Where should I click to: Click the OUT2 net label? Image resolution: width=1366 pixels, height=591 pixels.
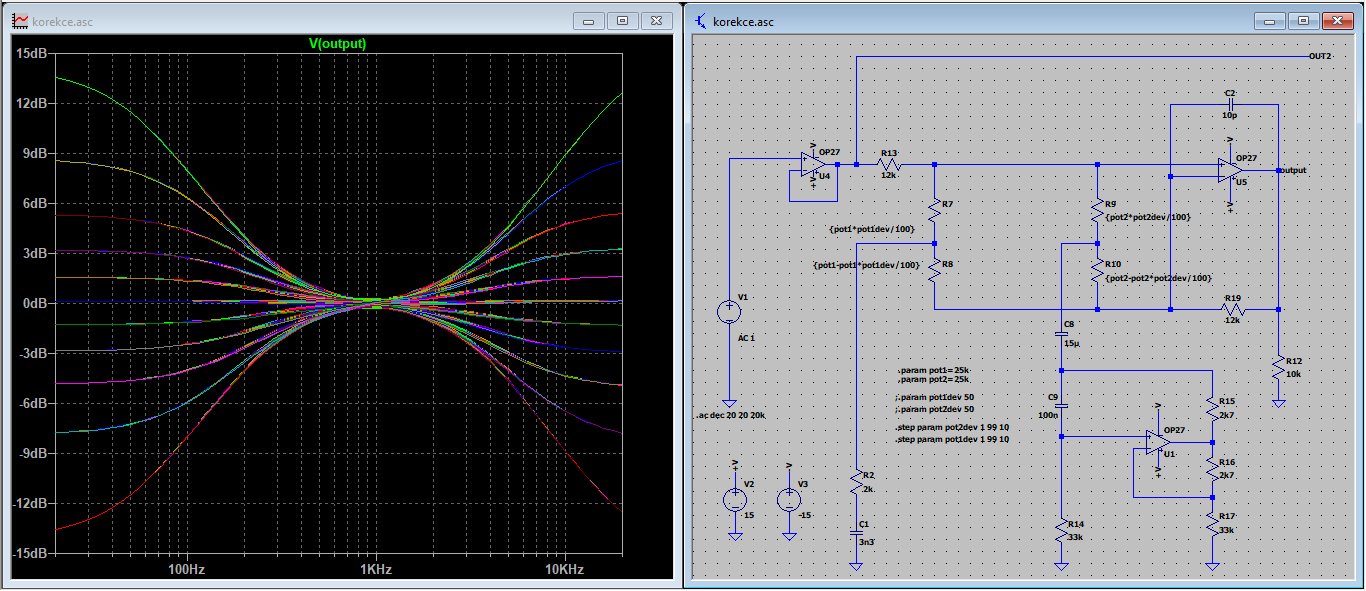point(1320,56)
